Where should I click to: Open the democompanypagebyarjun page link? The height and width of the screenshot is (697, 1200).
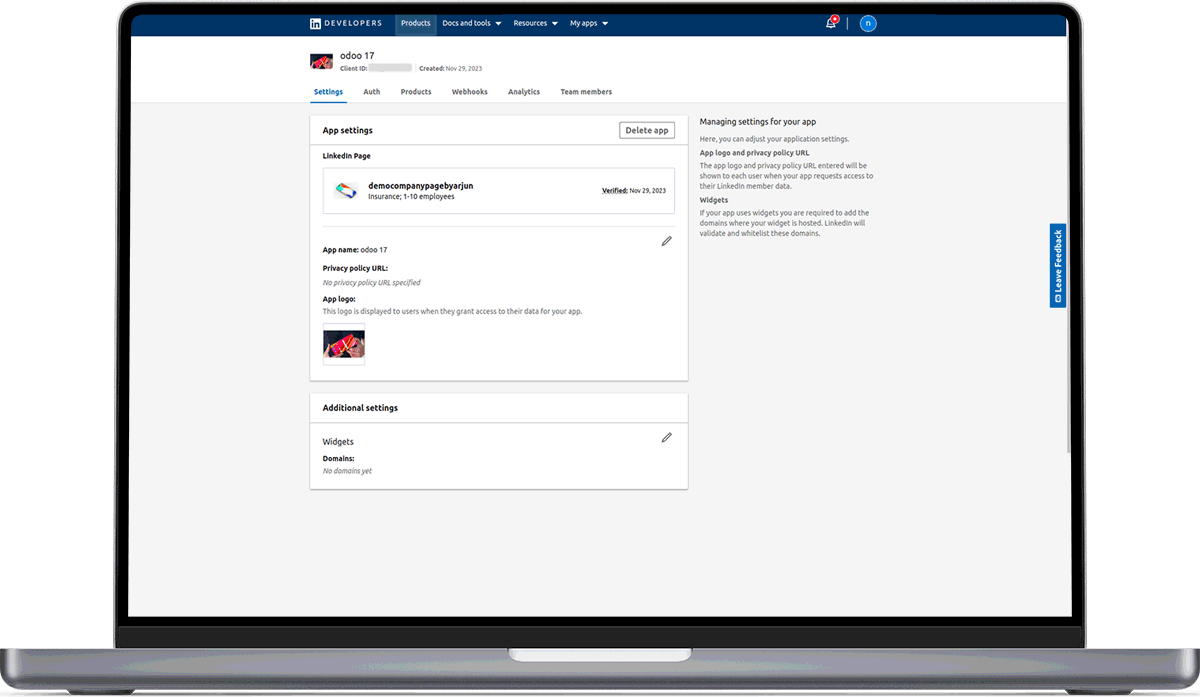click(x=420, y=186)
